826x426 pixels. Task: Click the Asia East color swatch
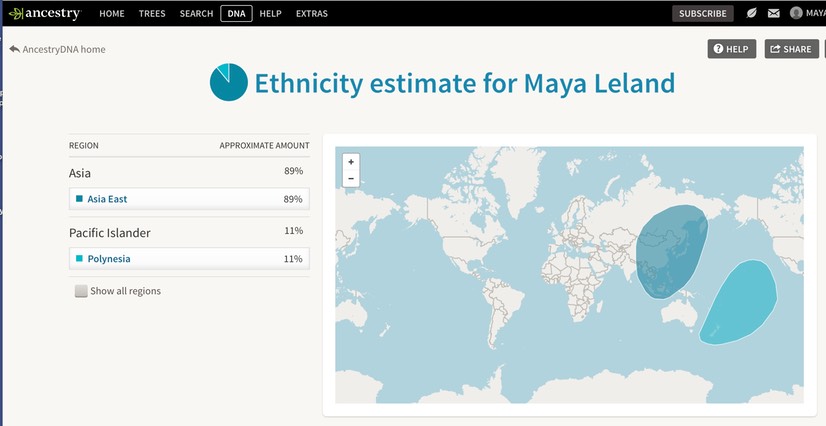click(80, 199)
